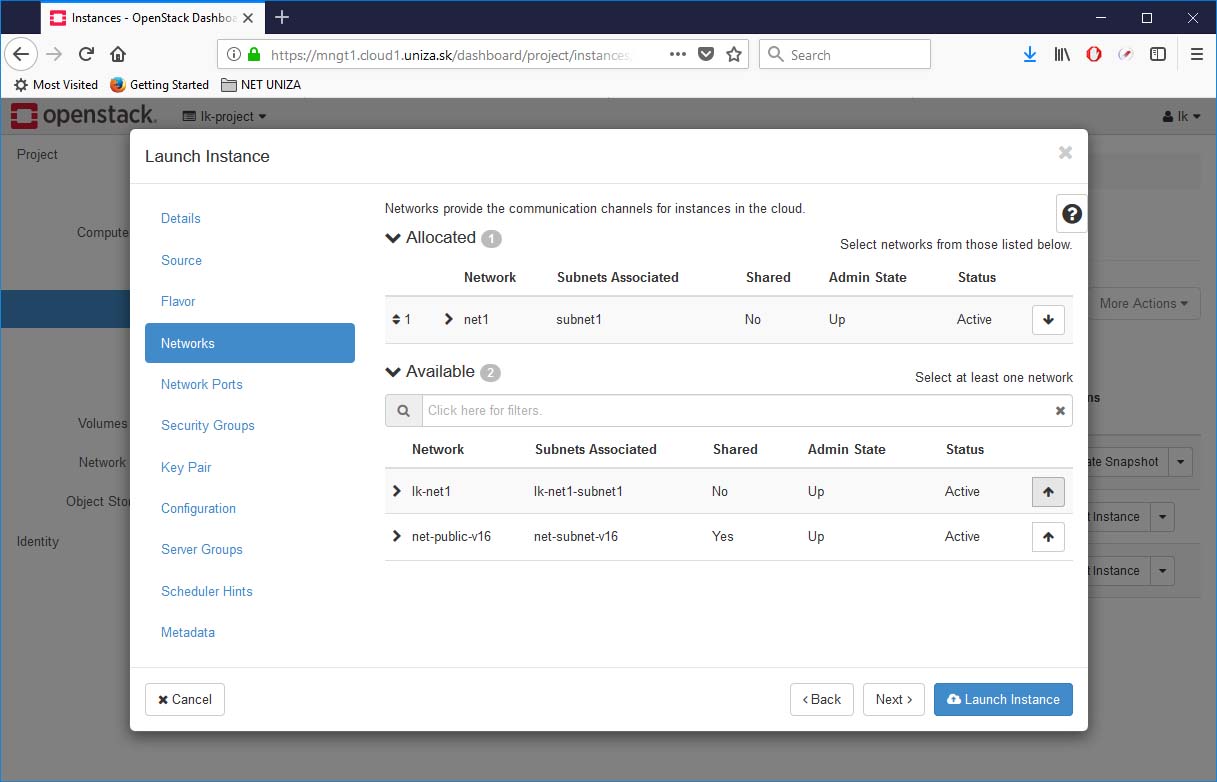Image resolution: width=1217 pixels, height=782 pixels.
Task: Open the NET UNIZA bookmarks folder
Action: (x=261, y=85)
